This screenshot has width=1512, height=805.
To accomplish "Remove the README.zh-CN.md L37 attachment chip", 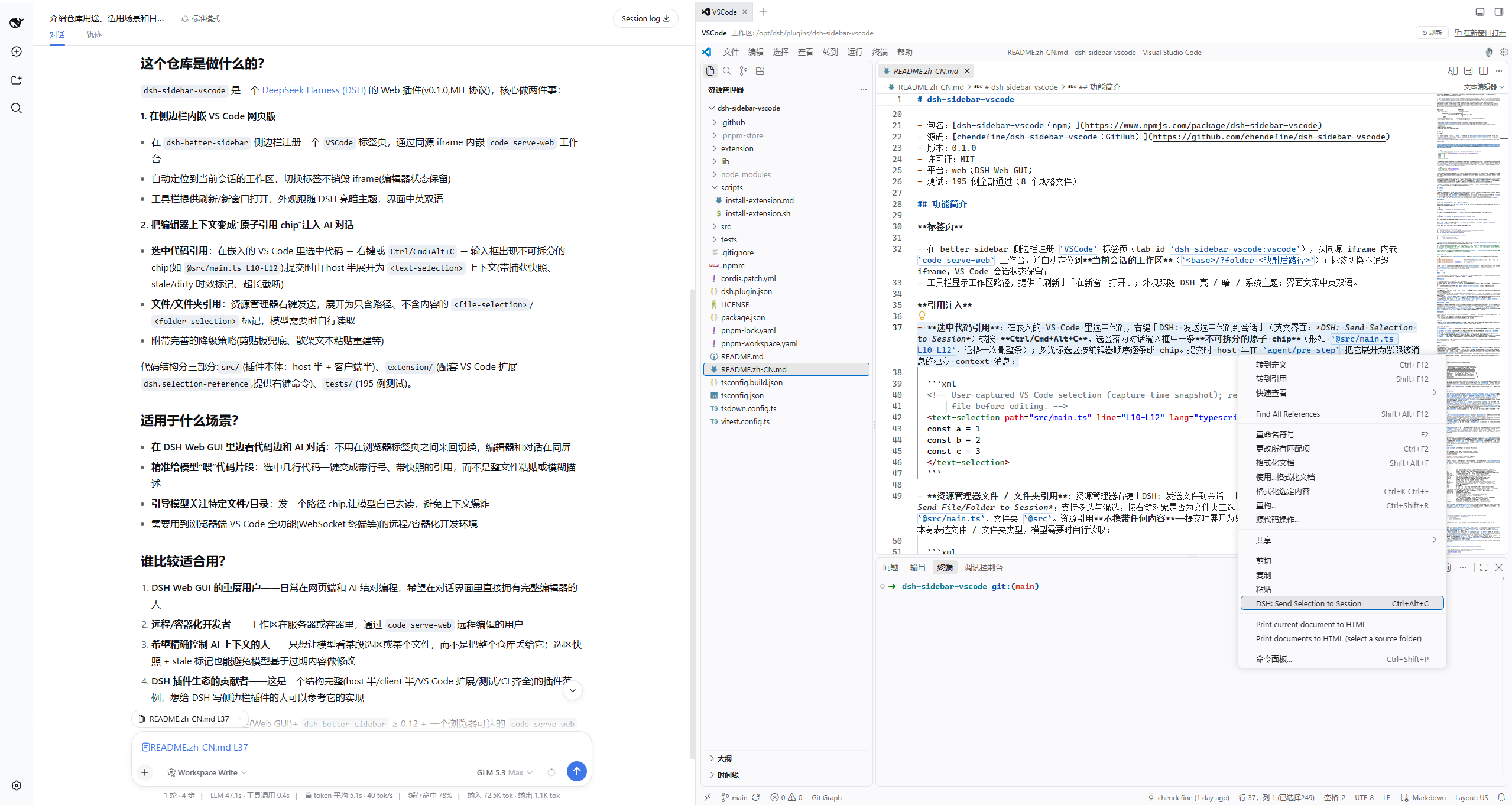I will tap(239, 719).
